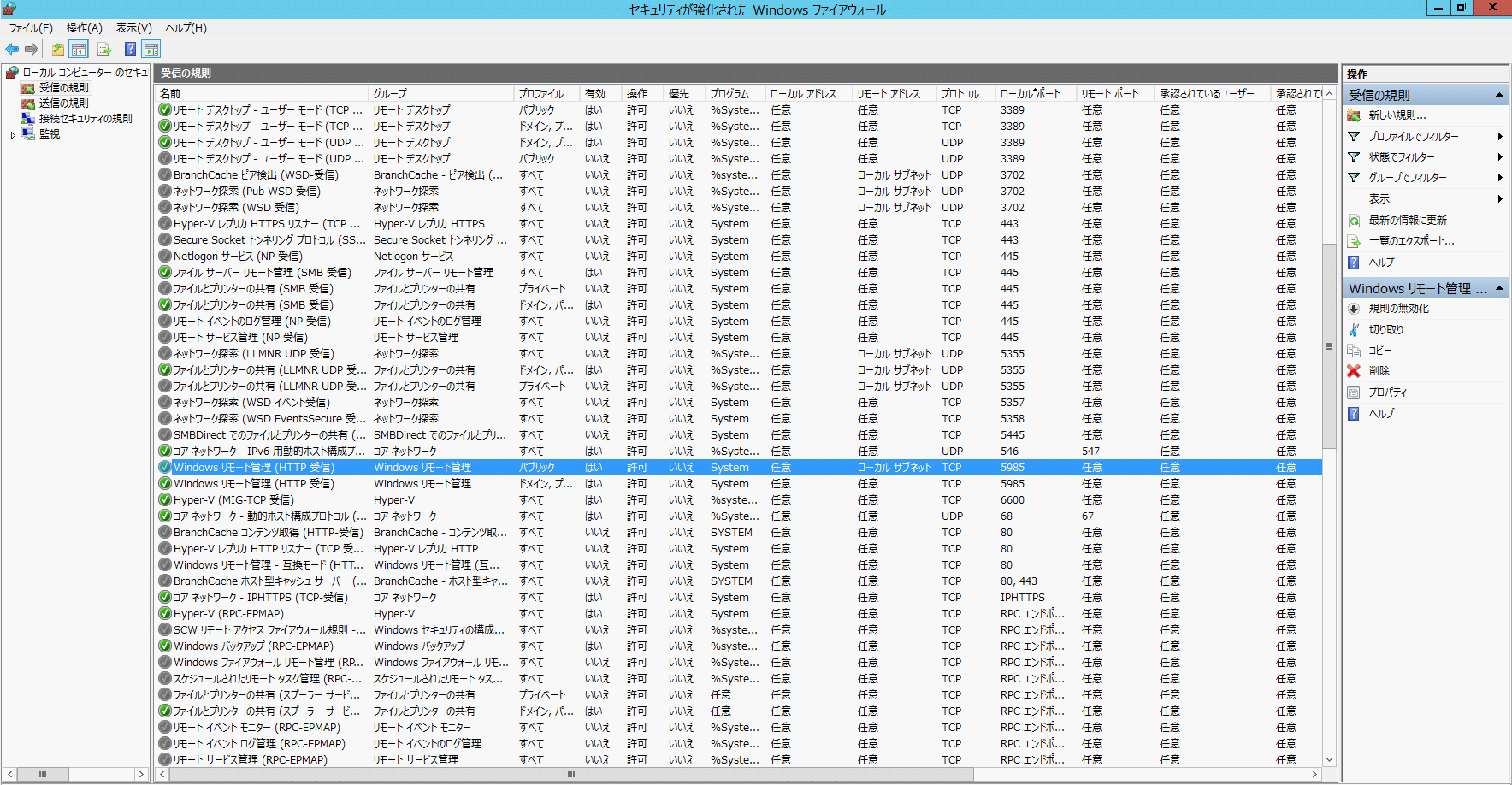Click the blue Help toolbar icon
Image resolution: width=1512 pixels, height=785 pixels.
click(x=130, y=50)
